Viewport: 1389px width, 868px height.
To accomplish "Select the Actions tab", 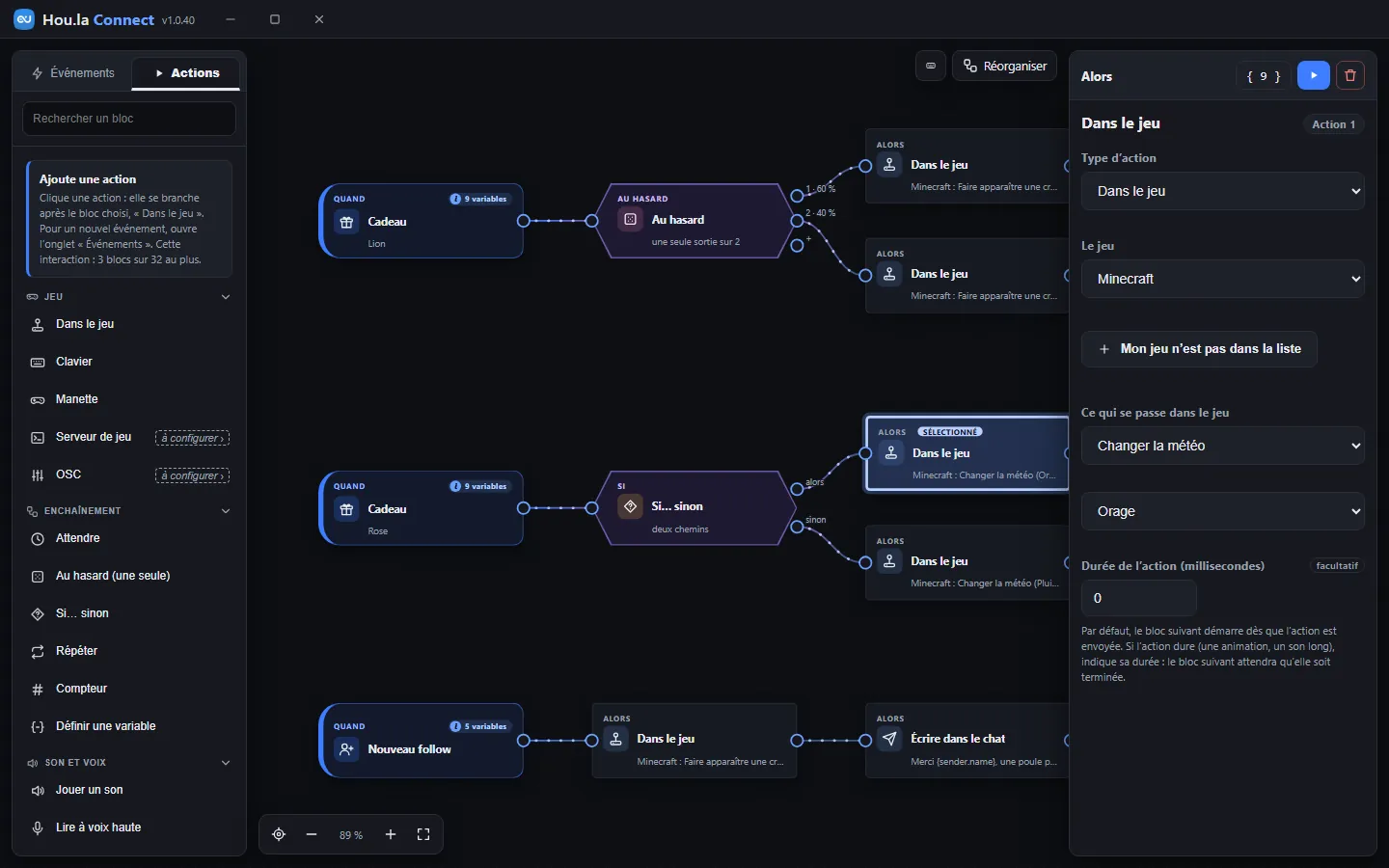I will [186, 73].
